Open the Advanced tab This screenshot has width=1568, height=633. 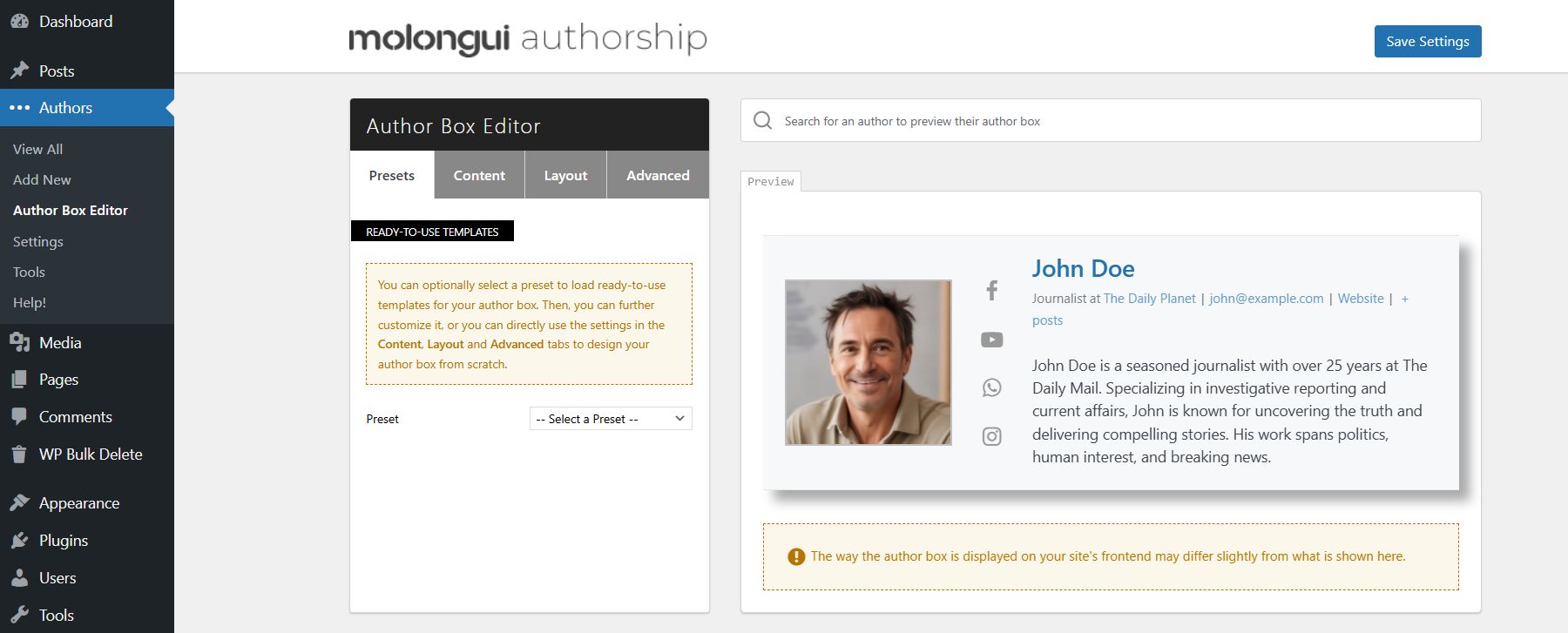[658, 175]
